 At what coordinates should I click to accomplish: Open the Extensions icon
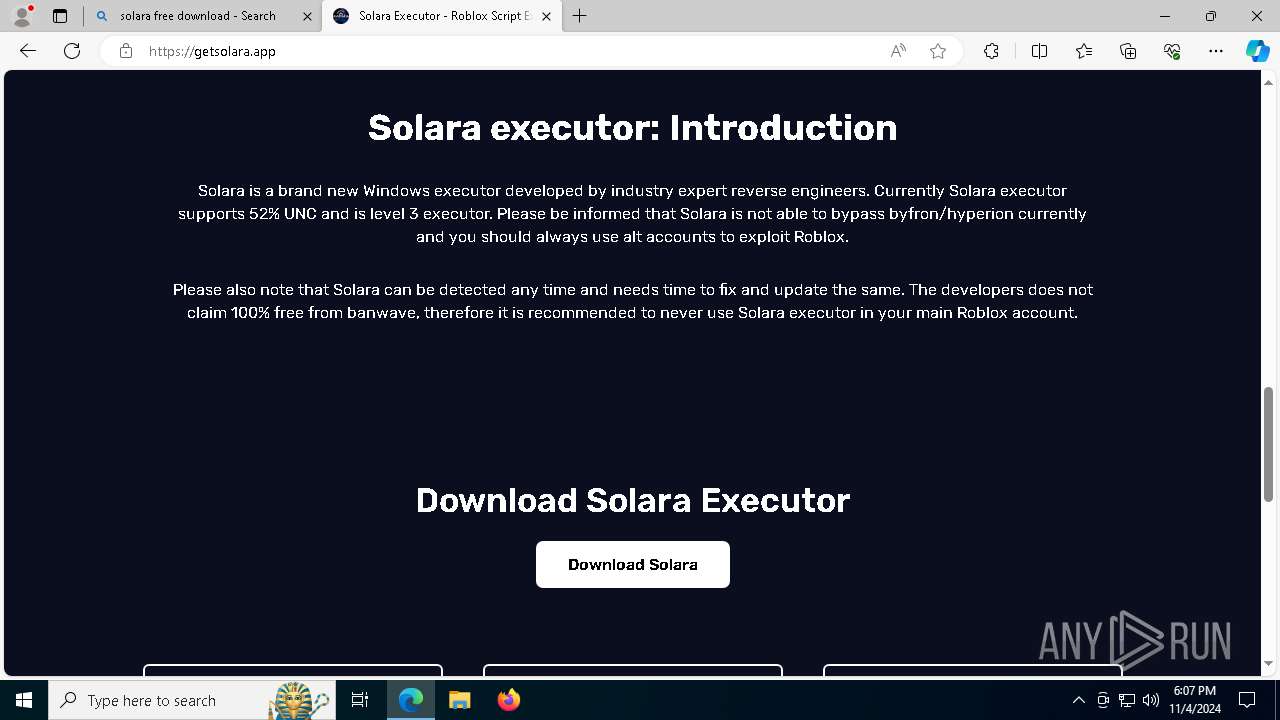click(991, 51)
